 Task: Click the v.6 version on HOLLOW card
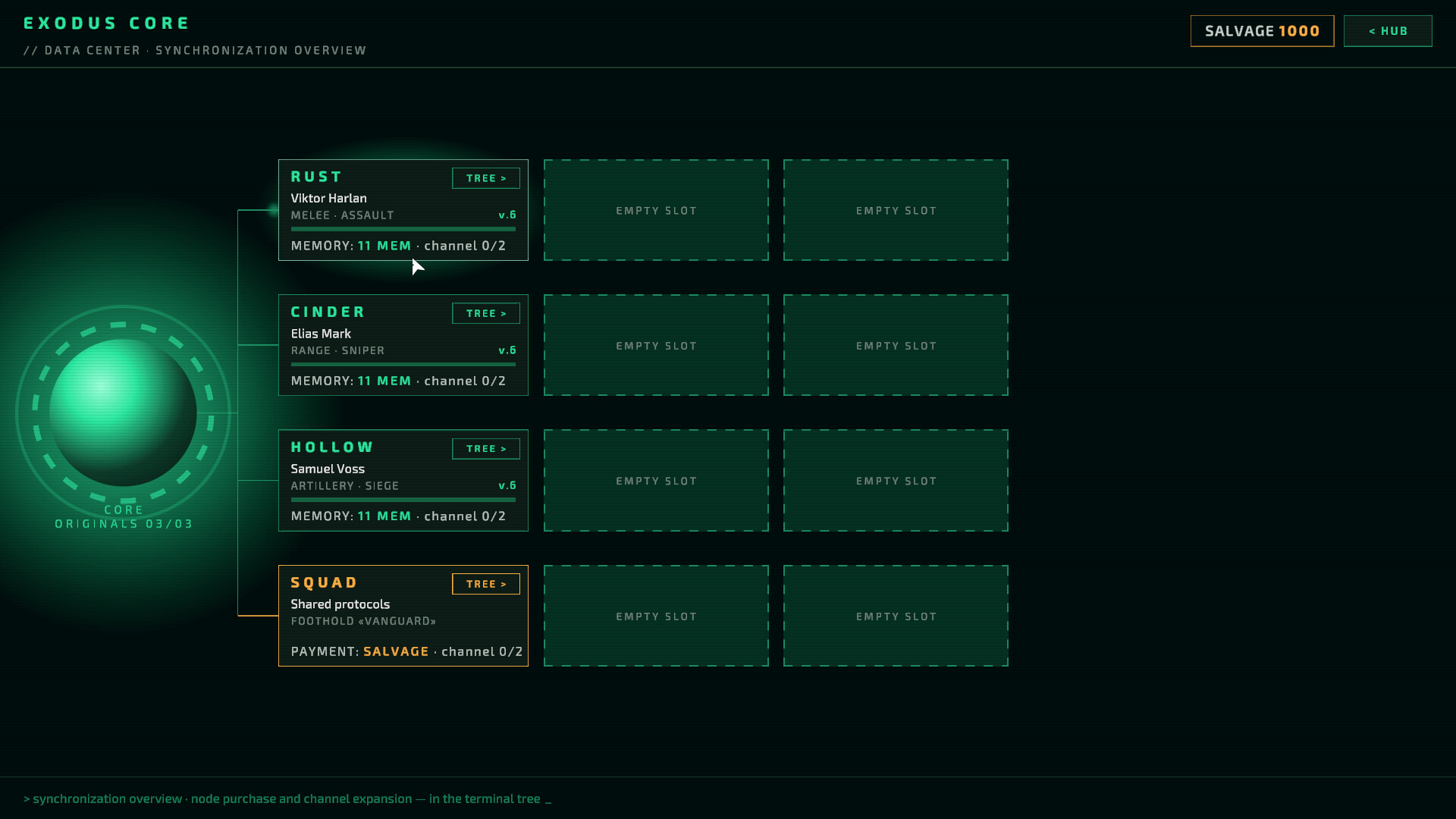click(507, 485)
